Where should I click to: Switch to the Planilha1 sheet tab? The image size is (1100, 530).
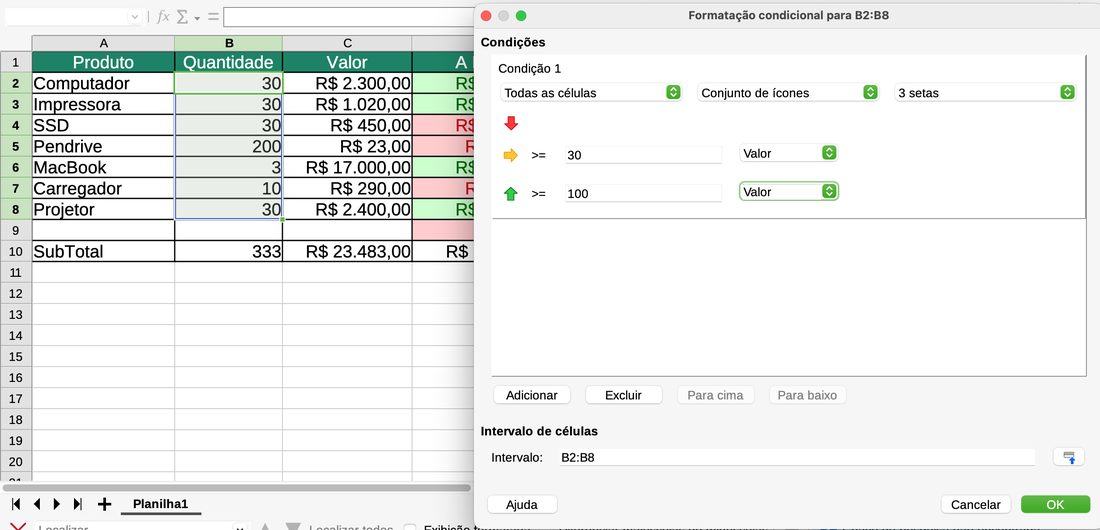pyautogui.click(x=161, y=504)
